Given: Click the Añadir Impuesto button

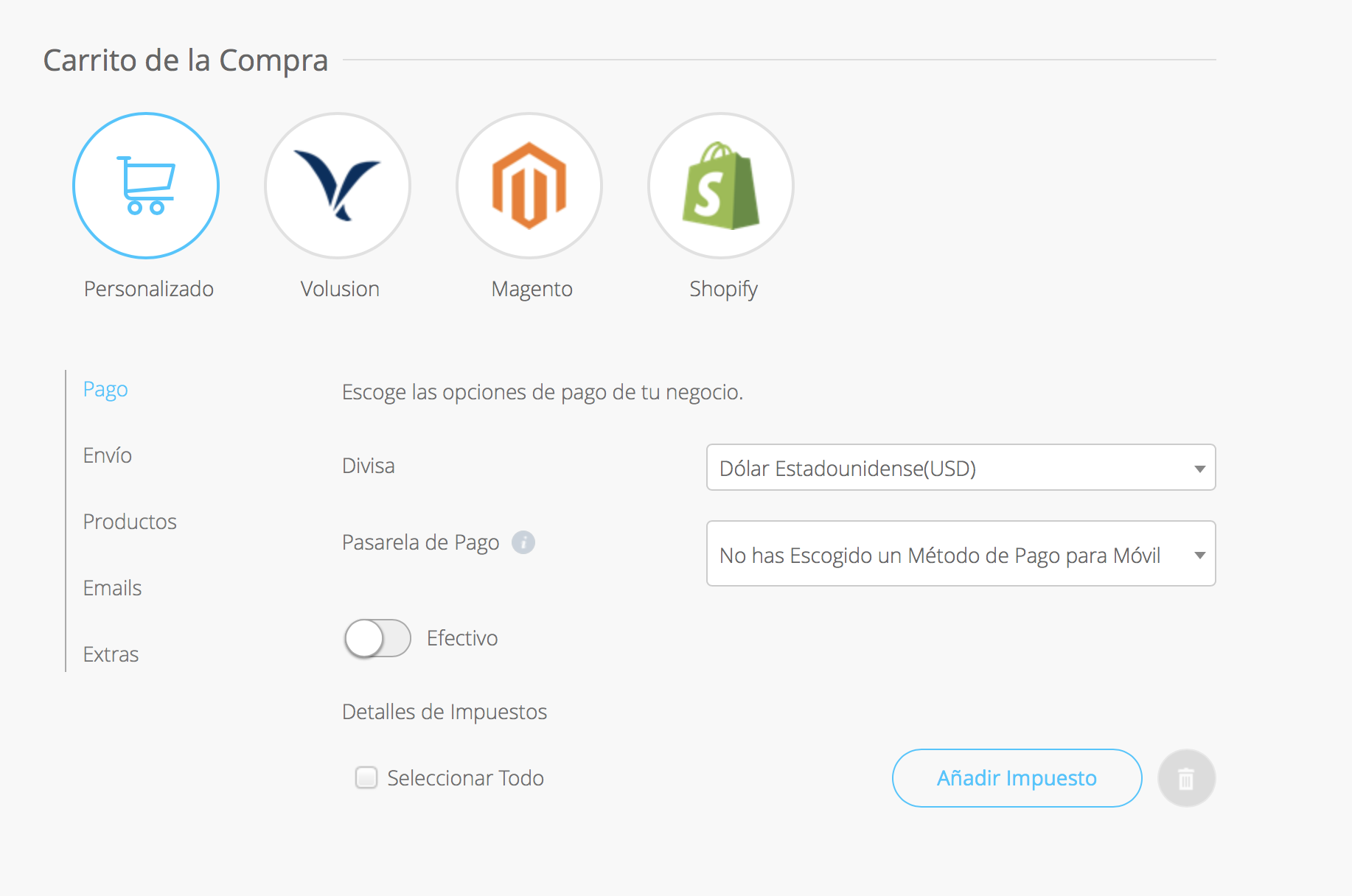Looking at the screenshot, I should [1017, 778].
